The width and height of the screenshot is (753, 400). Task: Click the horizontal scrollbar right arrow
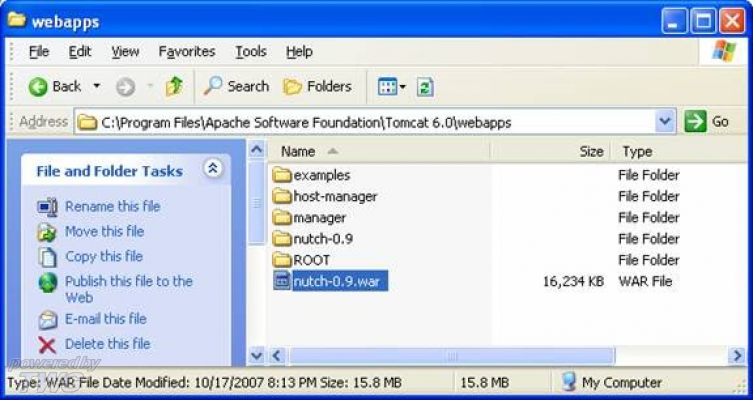pos(736,356)
